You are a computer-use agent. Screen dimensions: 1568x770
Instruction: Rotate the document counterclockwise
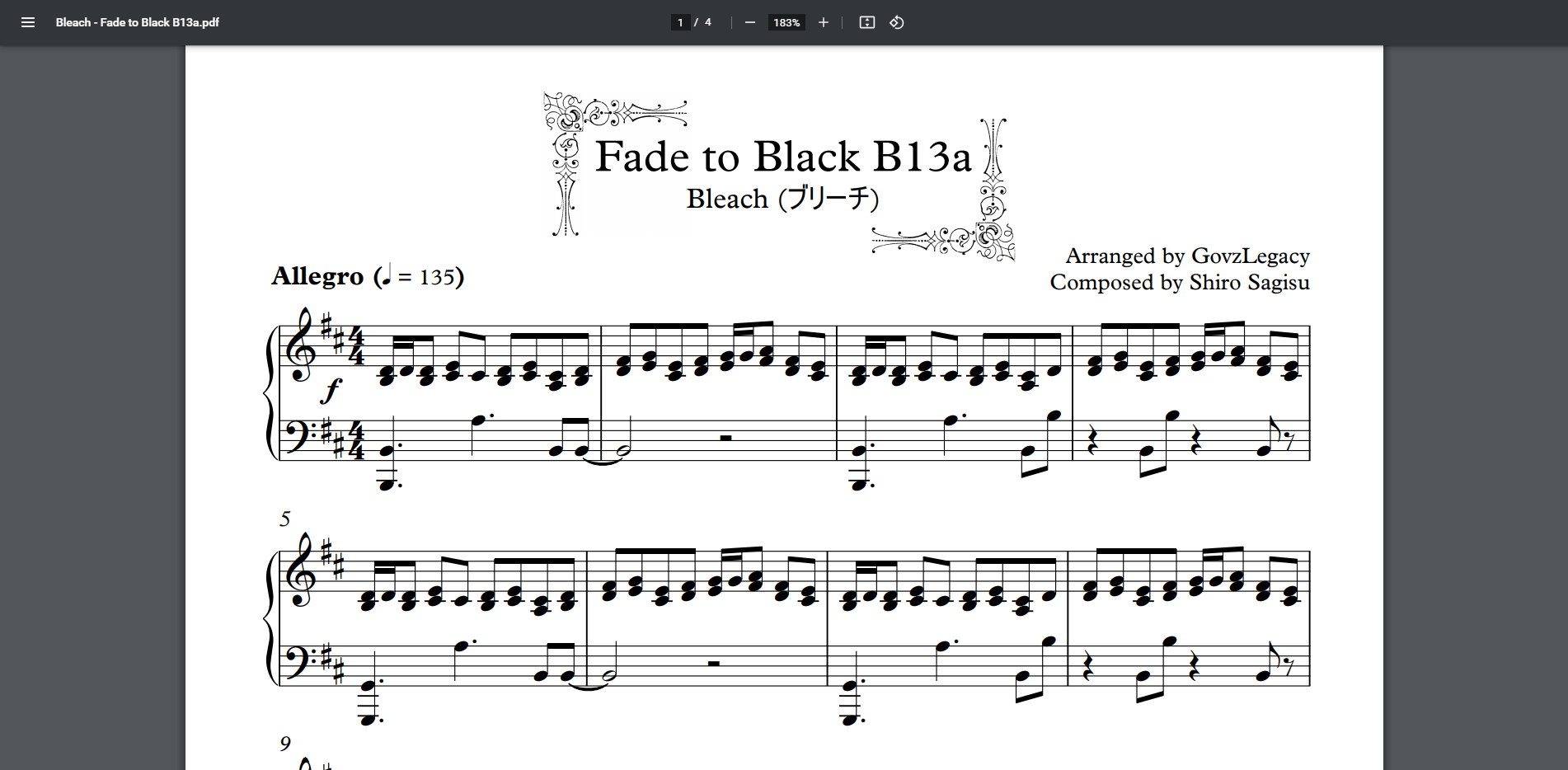897,22
